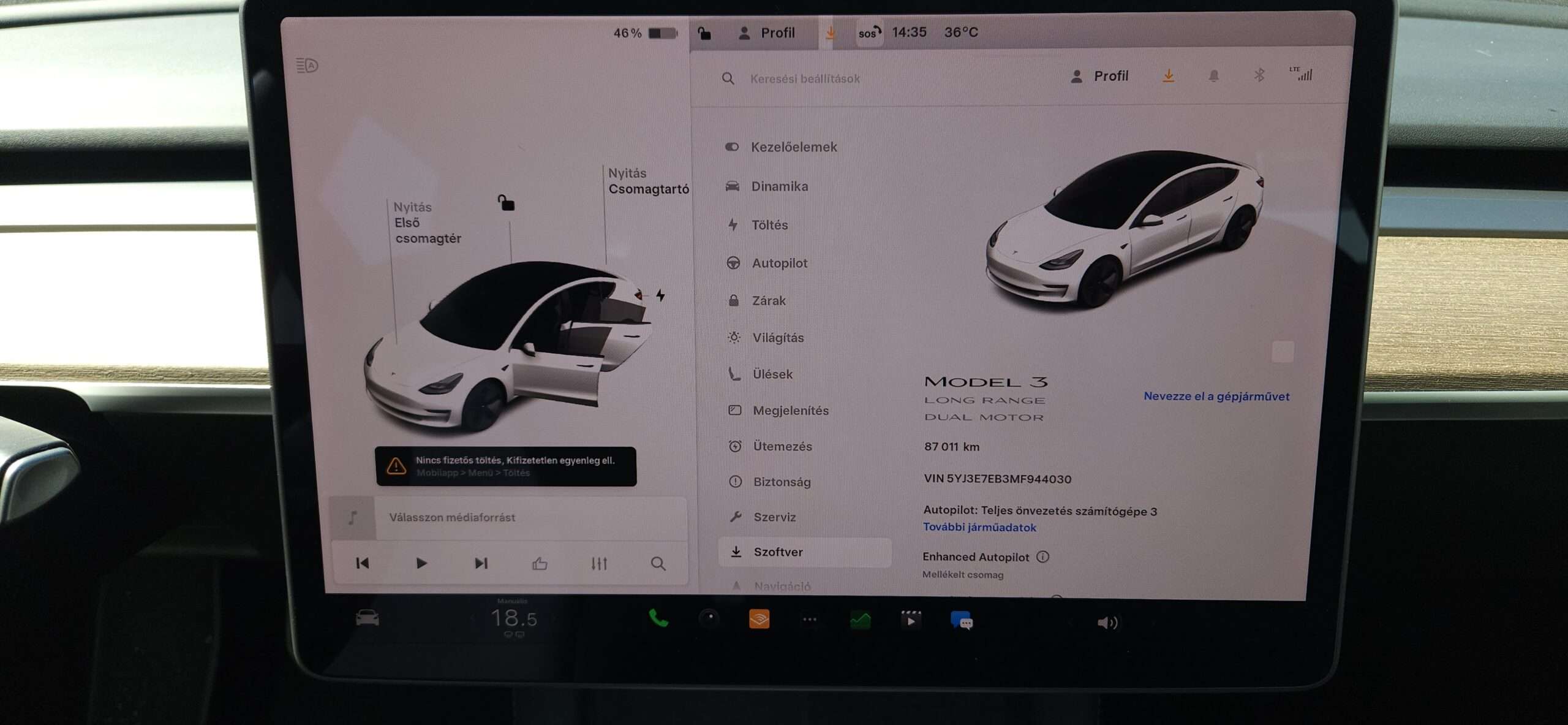Open notifications bell in the settings header

(x=1213, y=75)
